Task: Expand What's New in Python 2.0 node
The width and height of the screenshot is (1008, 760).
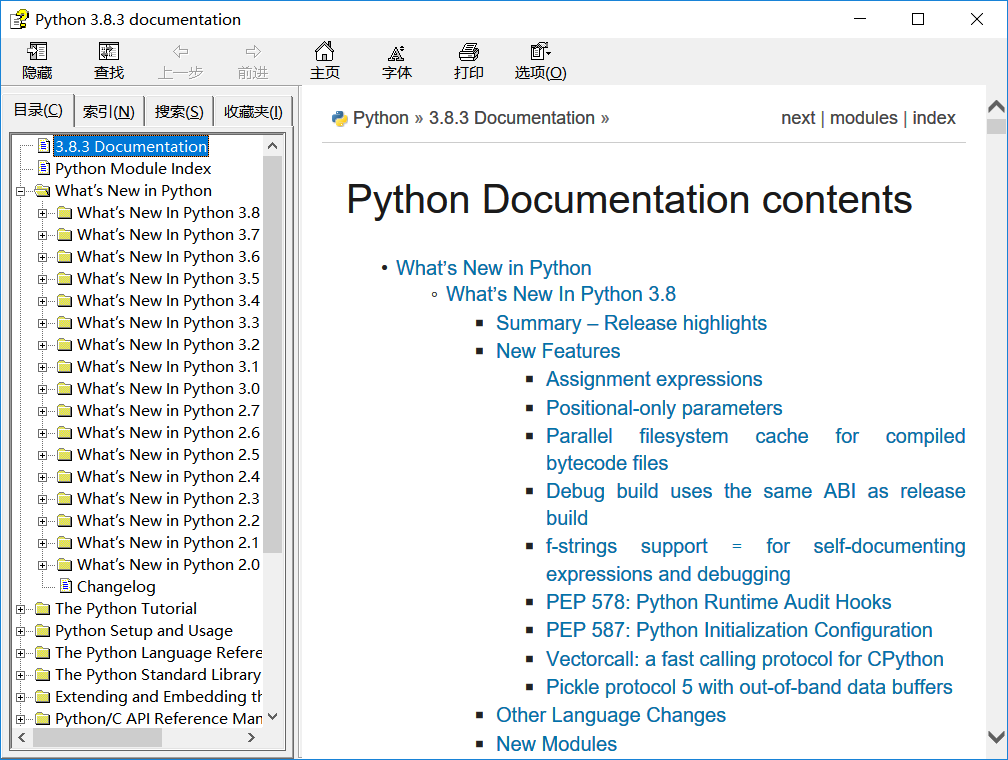Action: (x=42, y=565)
